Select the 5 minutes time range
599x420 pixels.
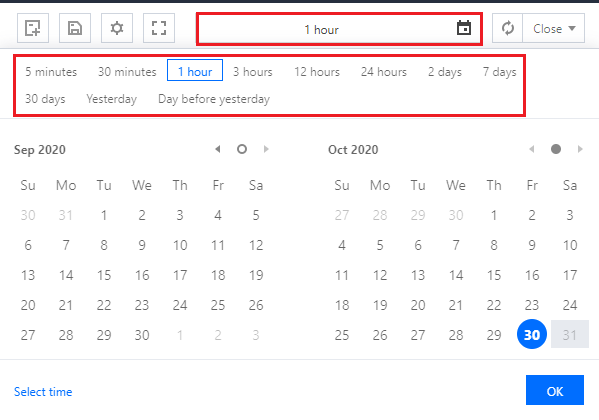click(51, 71)
